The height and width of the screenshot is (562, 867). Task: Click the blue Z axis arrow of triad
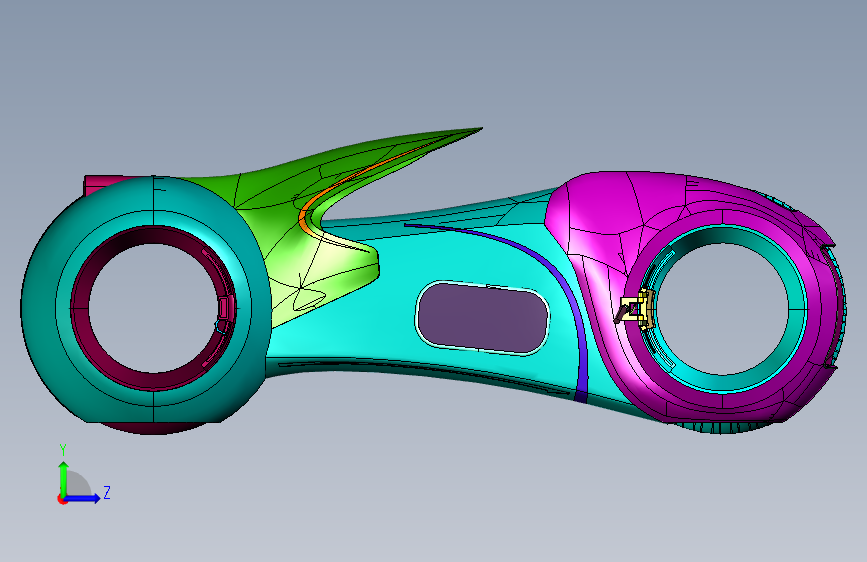[83, 498]
